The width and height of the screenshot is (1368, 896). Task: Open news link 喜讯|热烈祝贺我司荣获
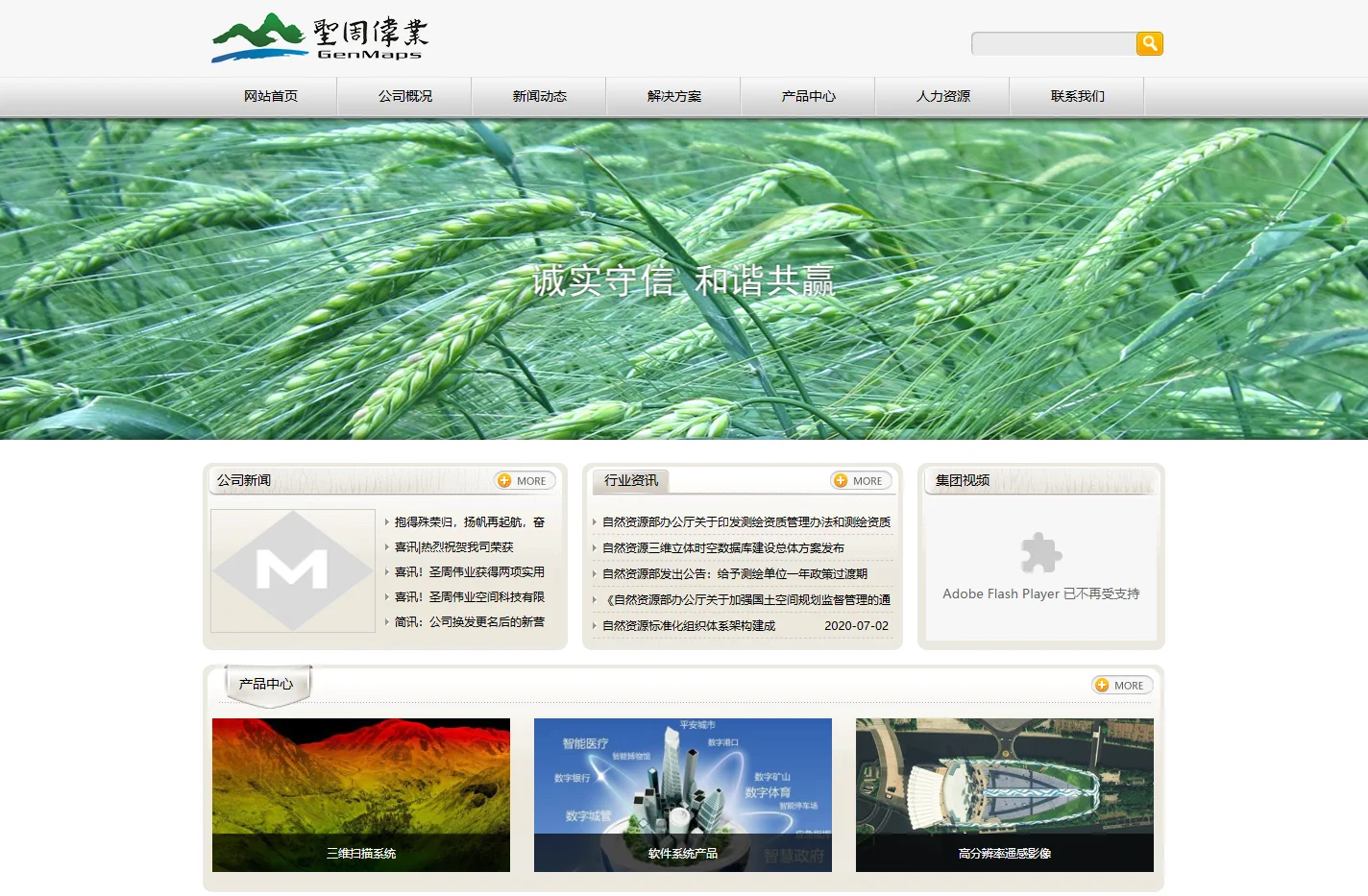pyautogui.click(x=453, y=546)
